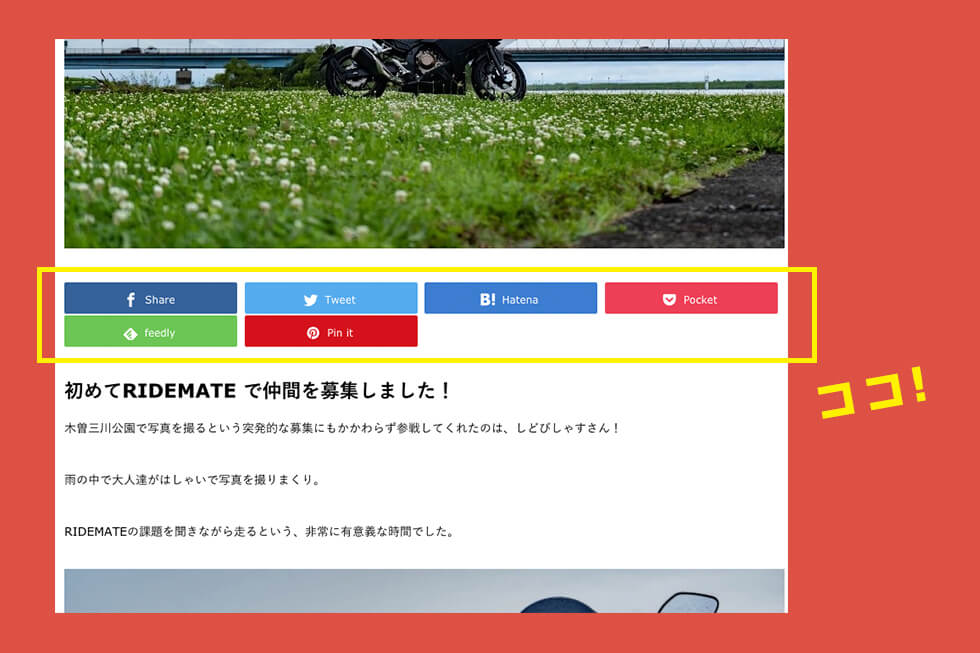Click the sentence starting with RIDEMATEの課題を聞きながら

pos(260,532)
